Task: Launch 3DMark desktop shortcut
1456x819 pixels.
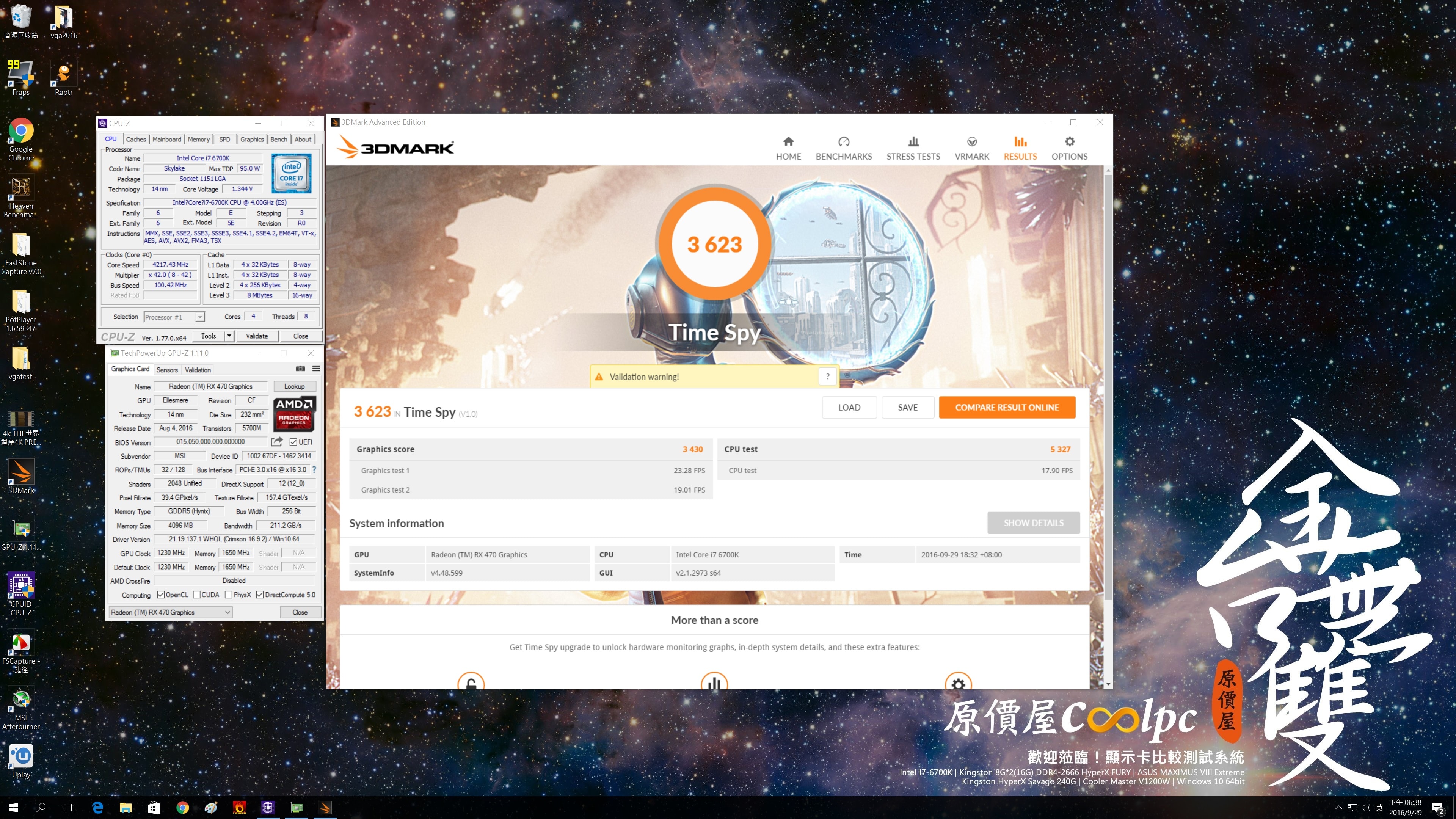Action: tap(21, 475)
